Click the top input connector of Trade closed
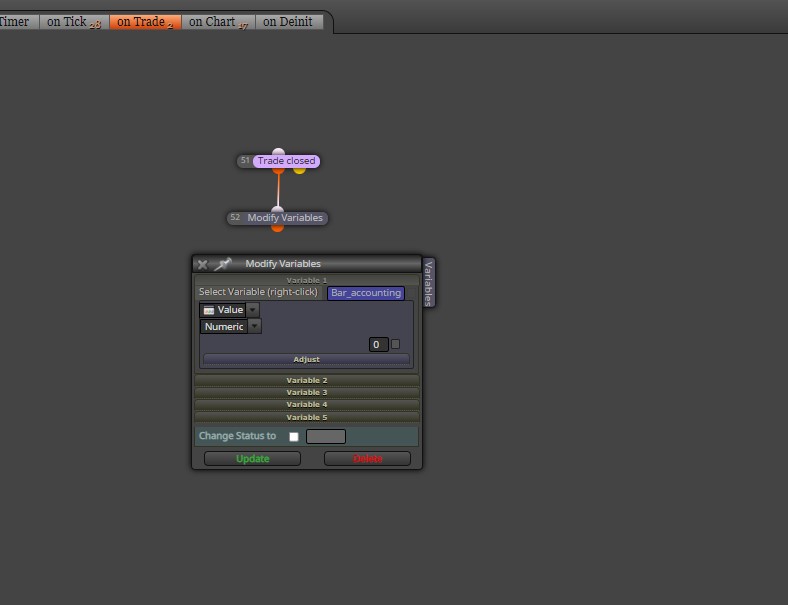 pyautogui.click(x=278, y=152)
